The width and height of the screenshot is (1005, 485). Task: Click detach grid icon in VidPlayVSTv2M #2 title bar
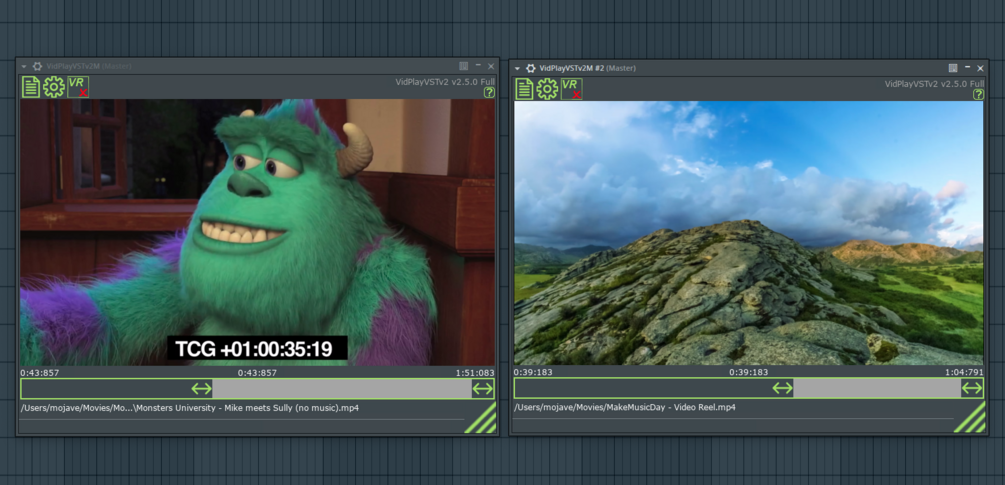tap(953, 68)
